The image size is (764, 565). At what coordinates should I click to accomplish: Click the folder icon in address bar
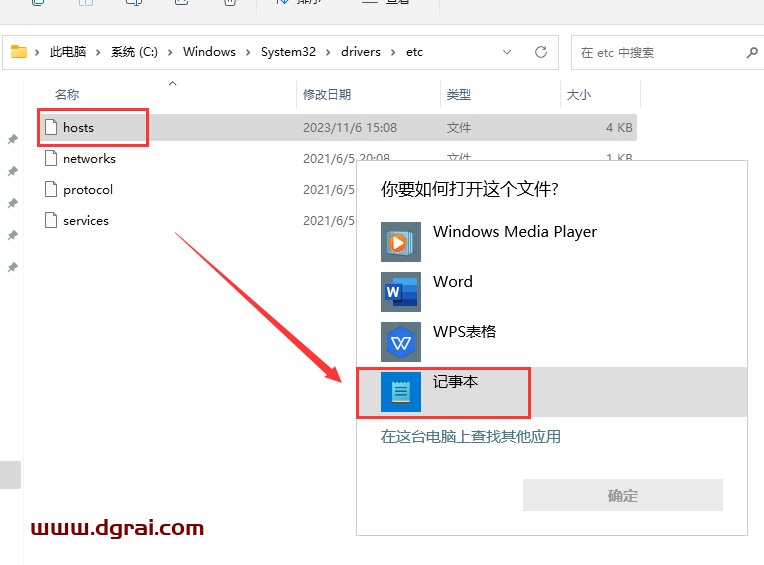pos(19,52)
